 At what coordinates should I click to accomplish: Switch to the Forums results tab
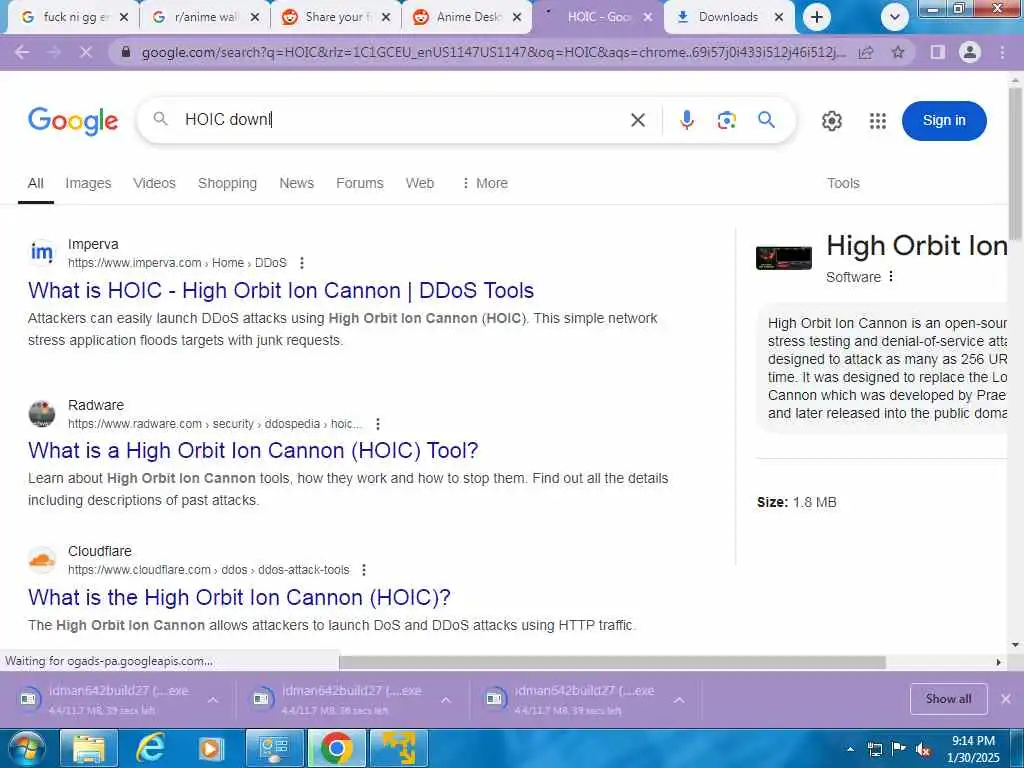360,184
